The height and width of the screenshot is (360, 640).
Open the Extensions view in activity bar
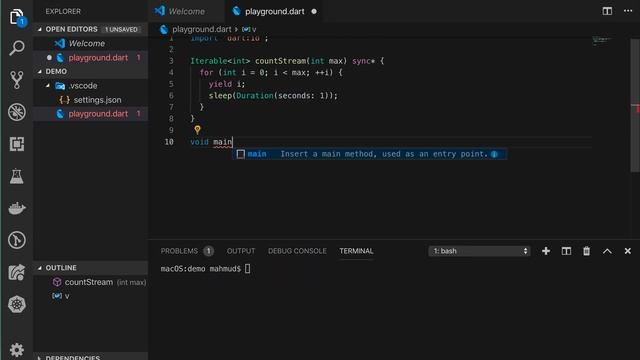[17, 144]
